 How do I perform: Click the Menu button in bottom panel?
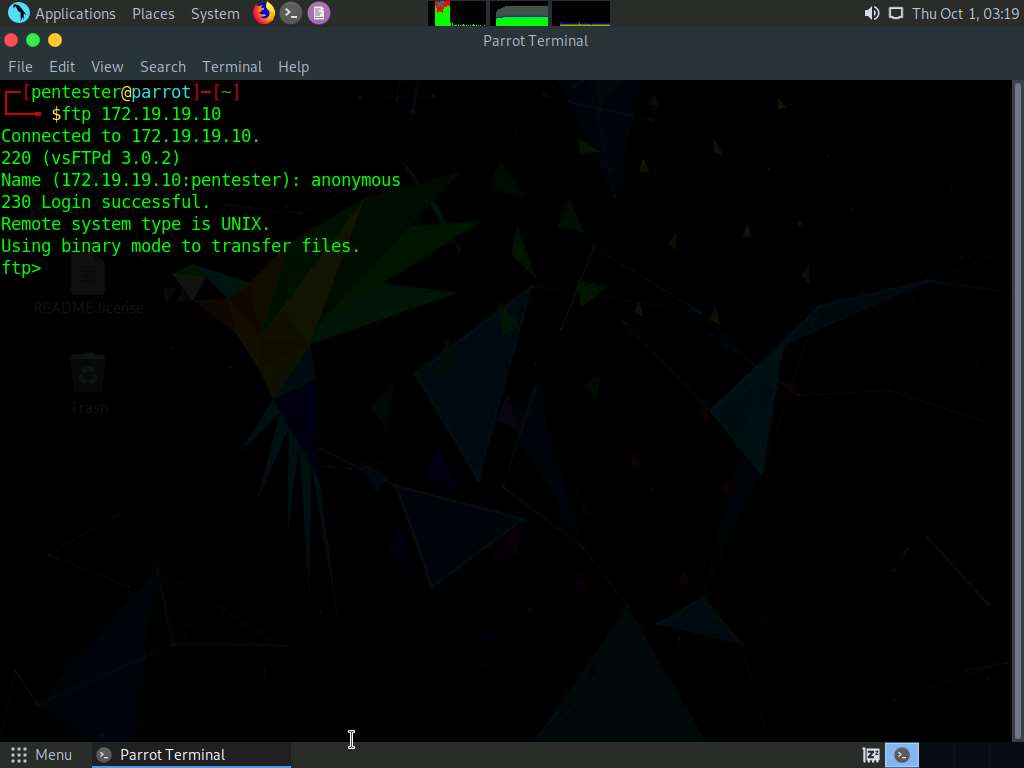tap(41, 755)
